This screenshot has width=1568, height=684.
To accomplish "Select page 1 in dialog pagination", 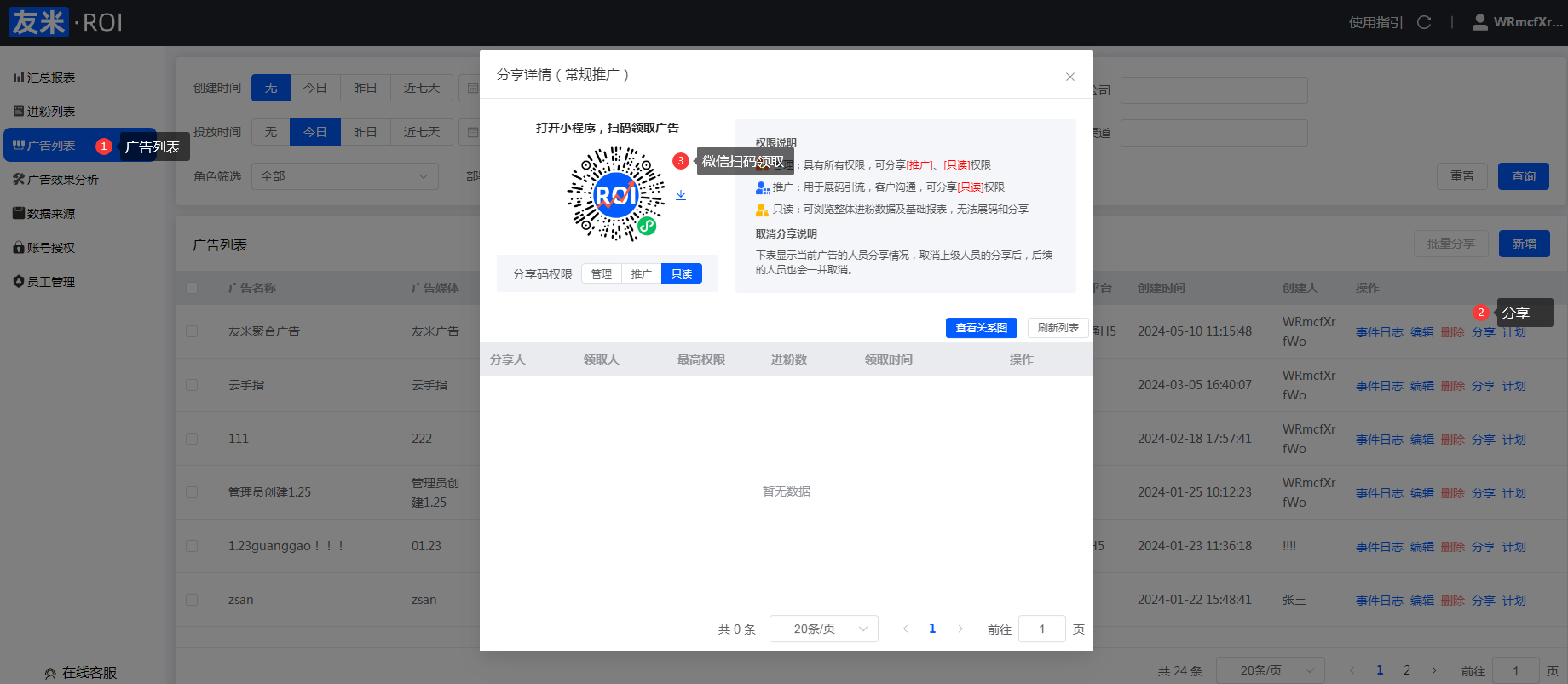I will pos(932,629).
